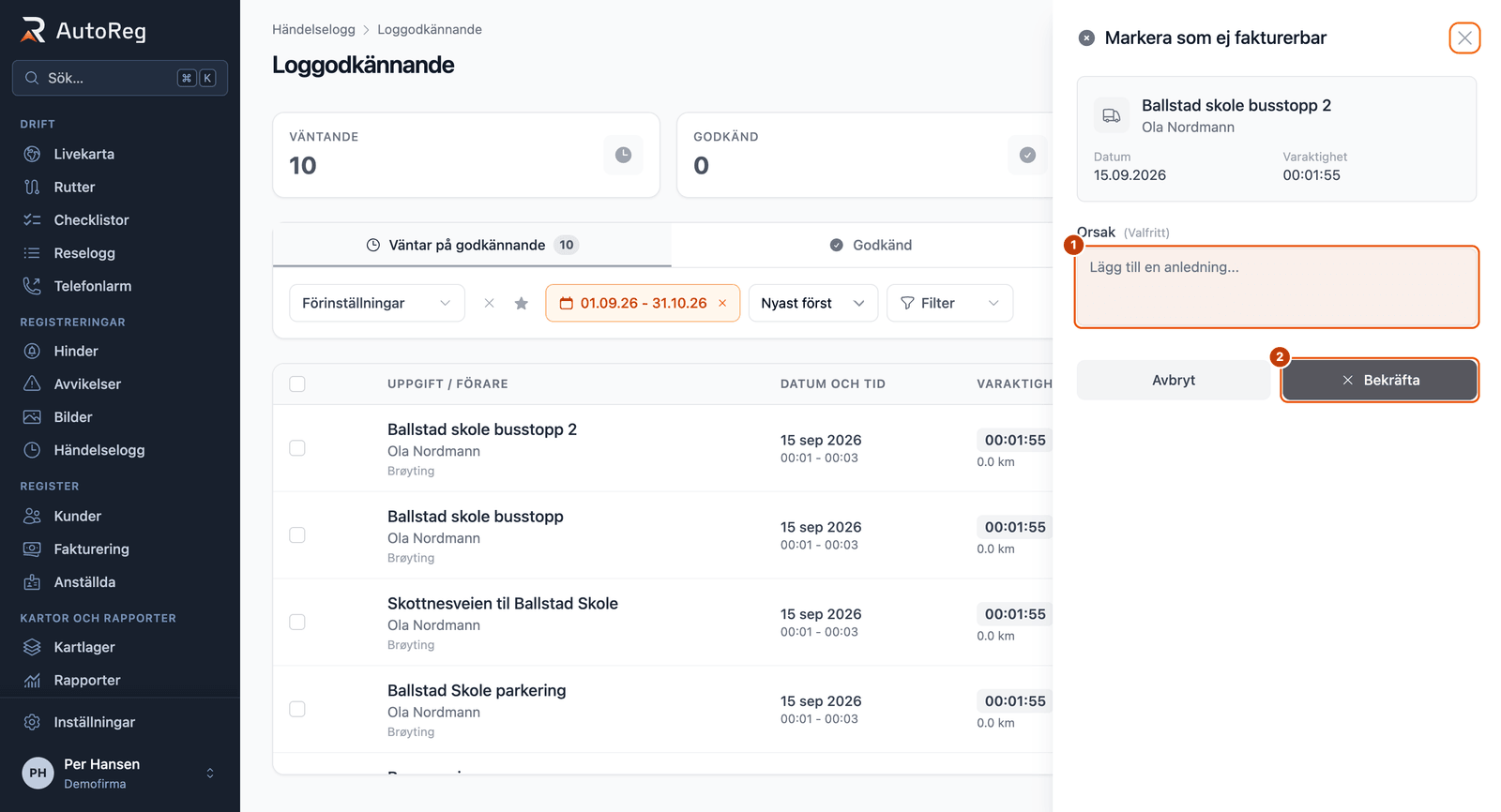Close the Markera som ej fakturerbar panel
This screenshot has height=812, width=1501.
click(x=1464, y=38)
